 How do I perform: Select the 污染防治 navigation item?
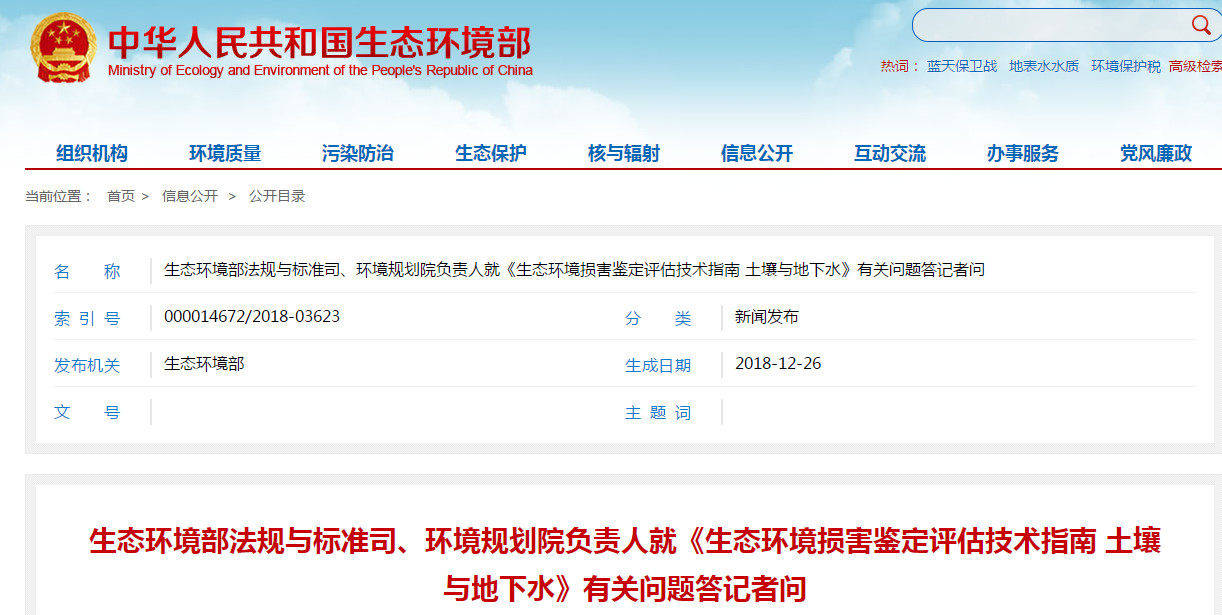click(x=358, y=153)
